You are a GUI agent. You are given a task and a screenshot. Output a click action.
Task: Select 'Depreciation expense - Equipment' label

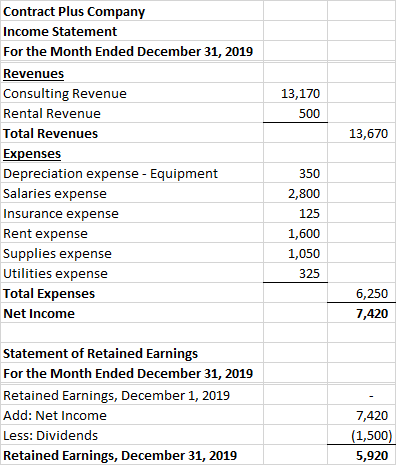click(110, 174)
